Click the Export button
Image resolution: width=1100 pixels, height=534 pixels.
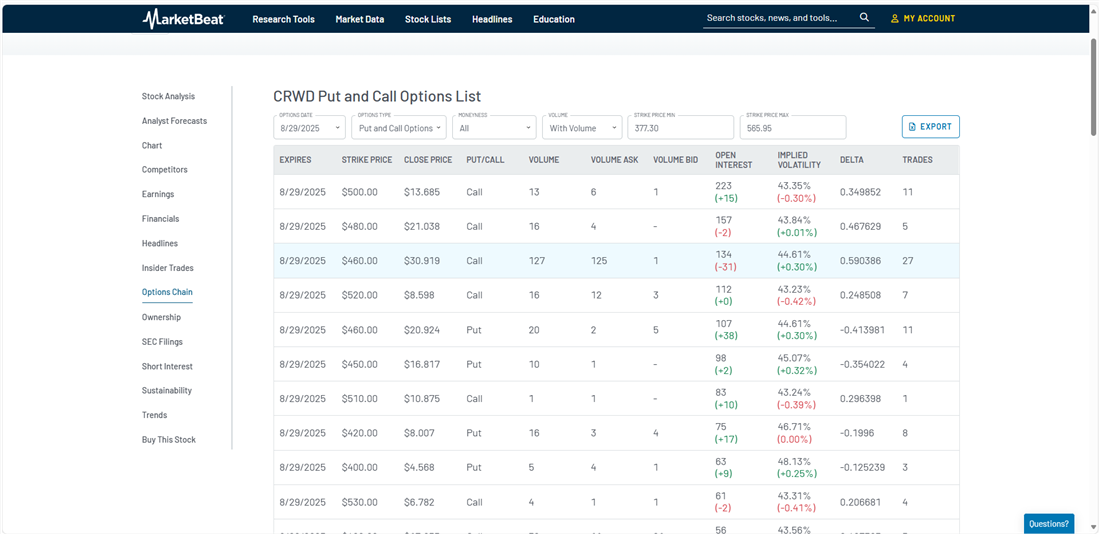point(930,127)
